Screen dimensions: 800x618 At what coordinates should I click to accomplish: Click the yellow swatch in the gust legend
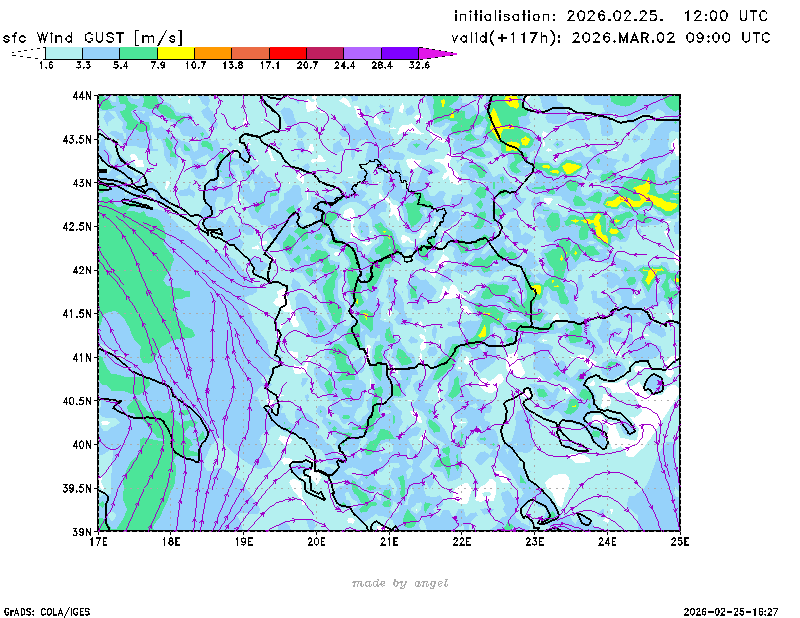[176, 52]
